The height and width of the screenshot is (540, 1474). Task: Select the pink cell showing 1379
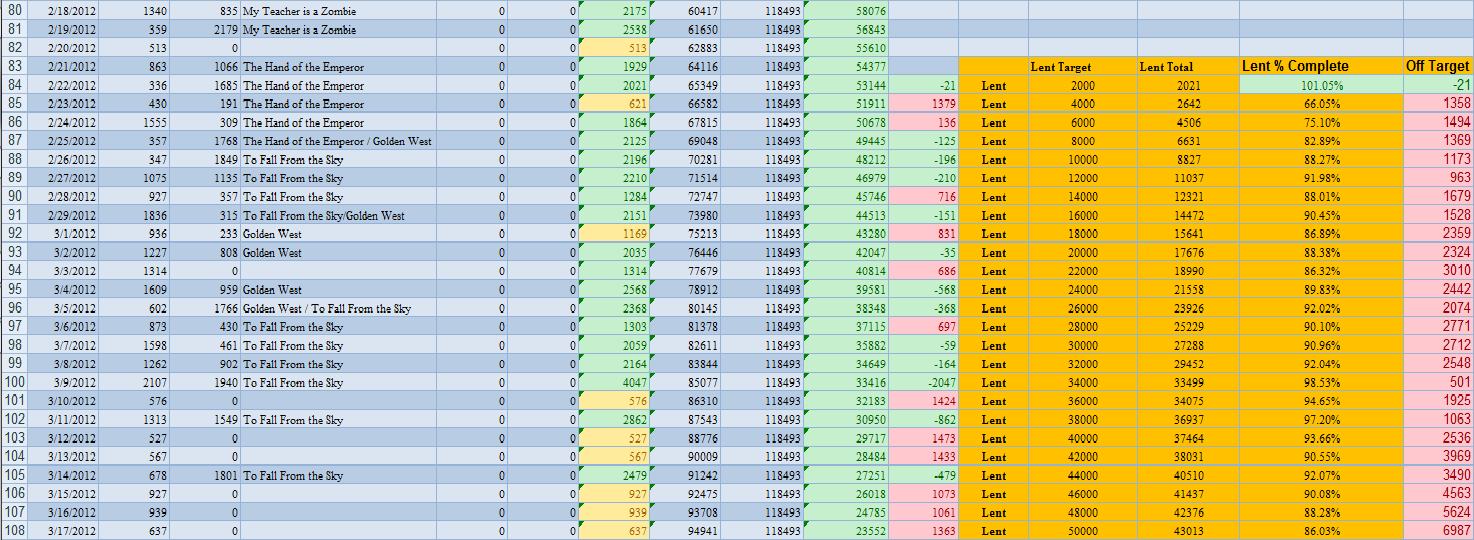tap(923, 104)
